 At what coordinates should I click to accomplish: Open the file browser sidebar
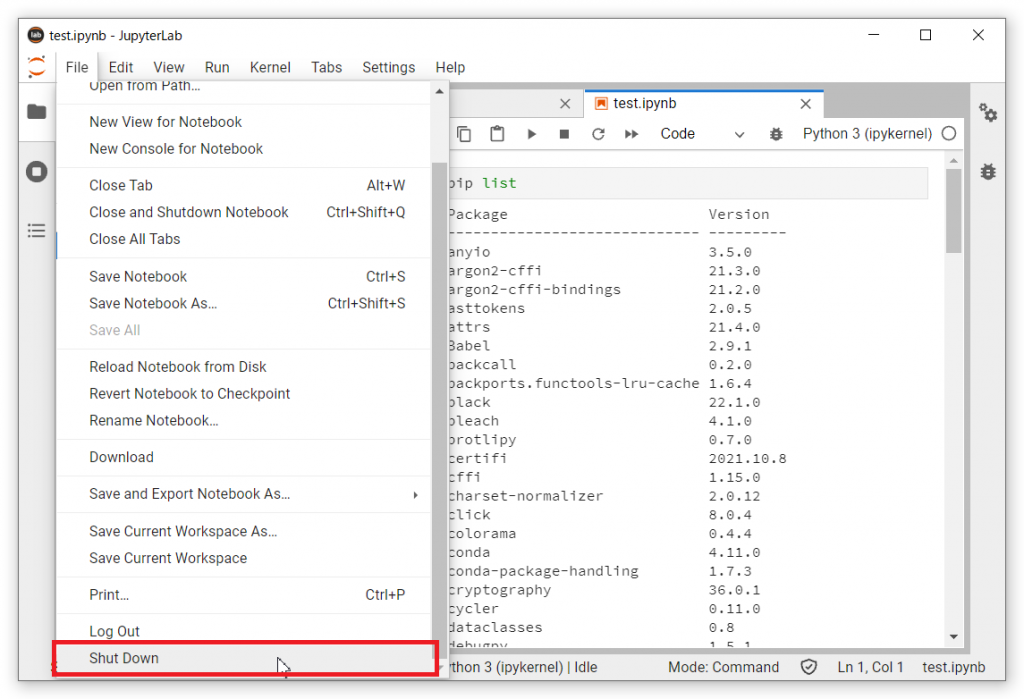tap(36, 112)
